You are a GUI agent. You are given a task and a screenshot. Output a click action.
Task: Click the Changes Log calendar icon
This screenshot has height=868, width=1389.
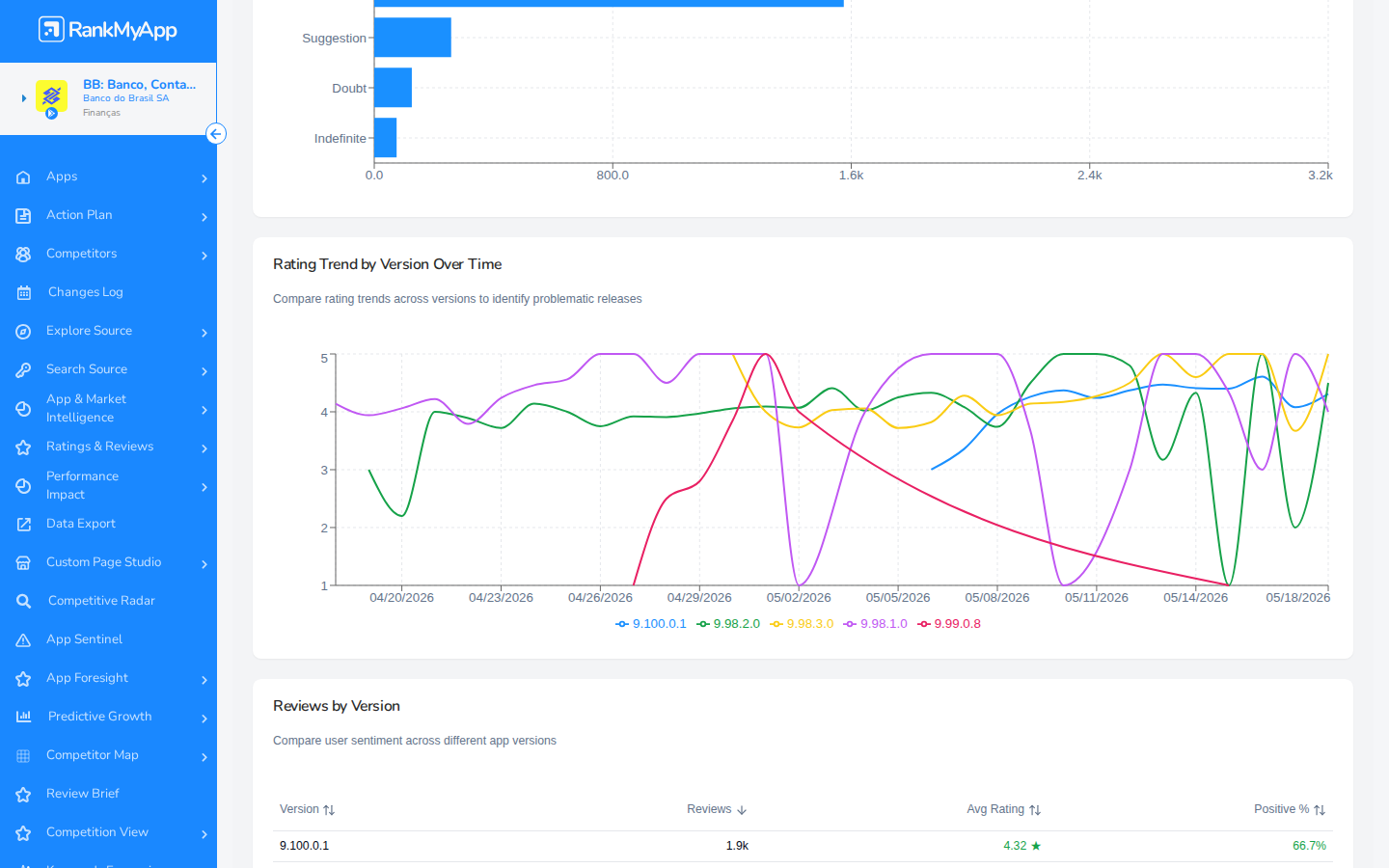tap(24, 293)
